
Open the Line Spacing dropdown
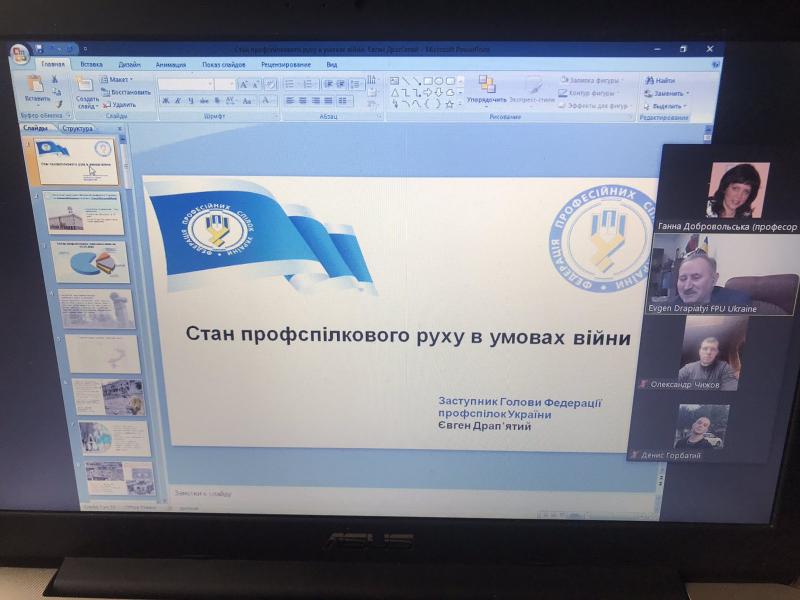[x=357, y=84]
